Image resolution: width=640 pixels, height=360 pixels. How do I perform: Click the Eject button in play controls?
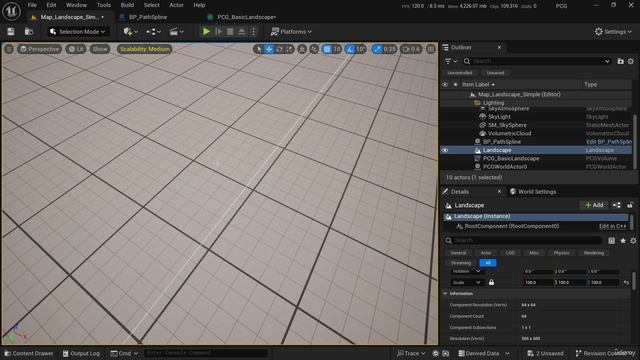tap(242, 31)
